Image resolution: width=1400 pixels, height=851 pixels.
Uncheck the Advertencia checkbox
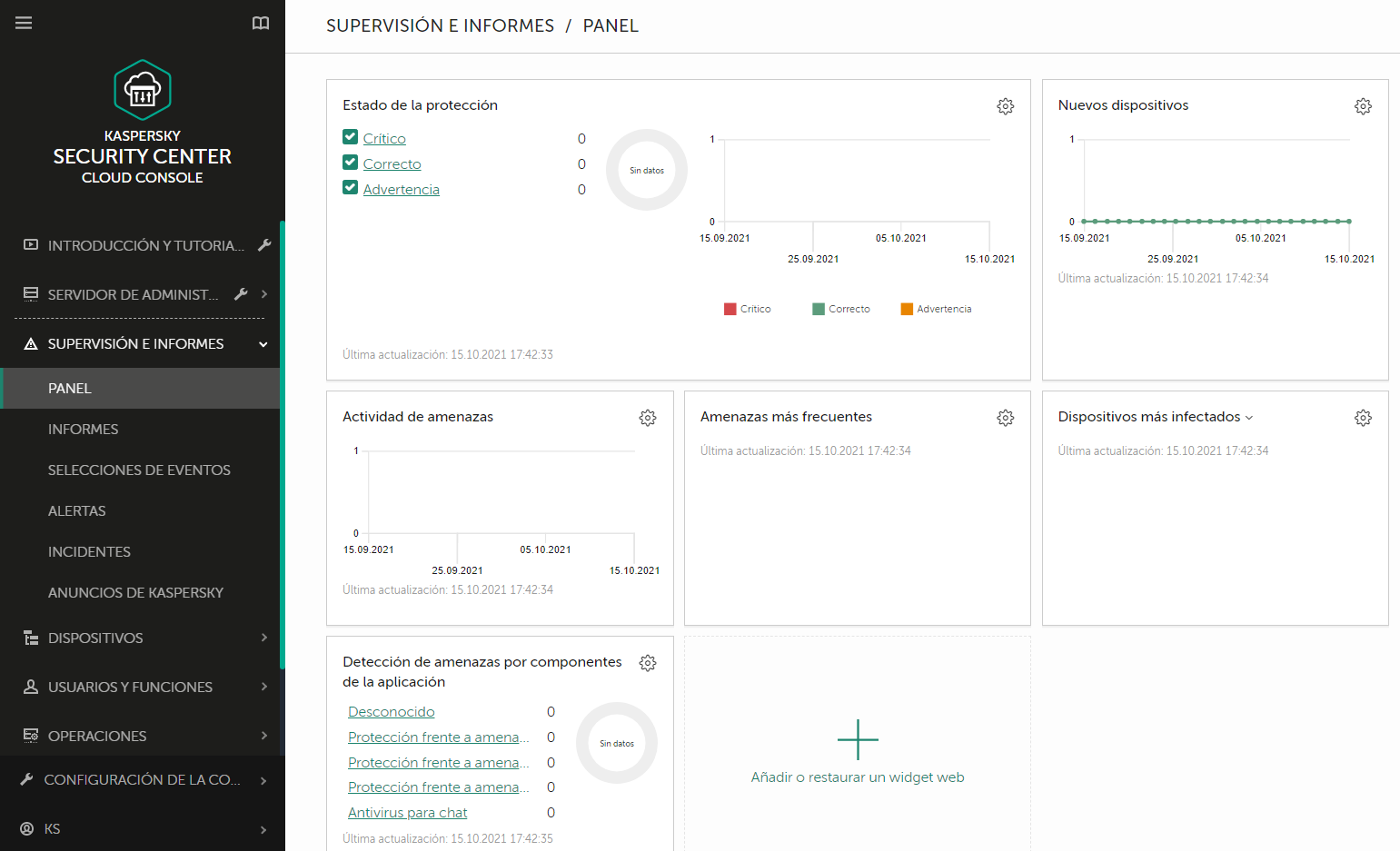click(351, 188)
